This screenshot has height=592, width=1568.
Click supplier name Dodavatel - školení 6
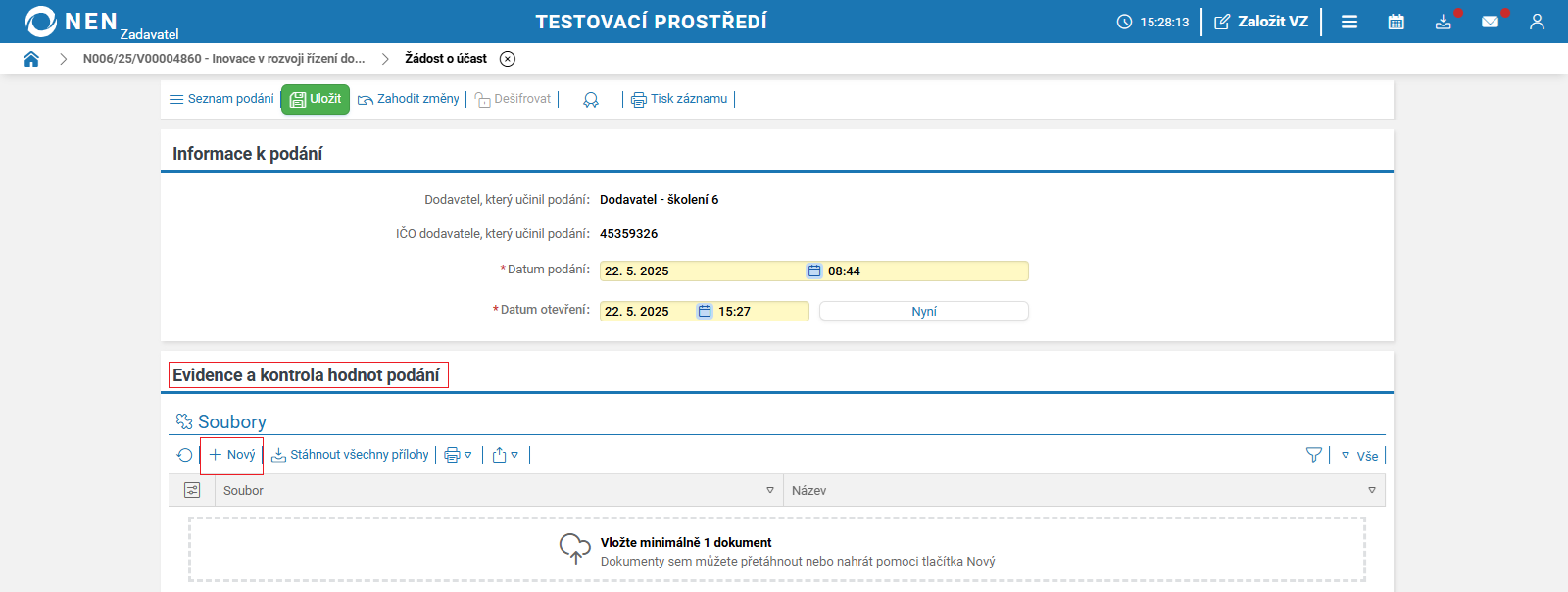pos(659,200)
